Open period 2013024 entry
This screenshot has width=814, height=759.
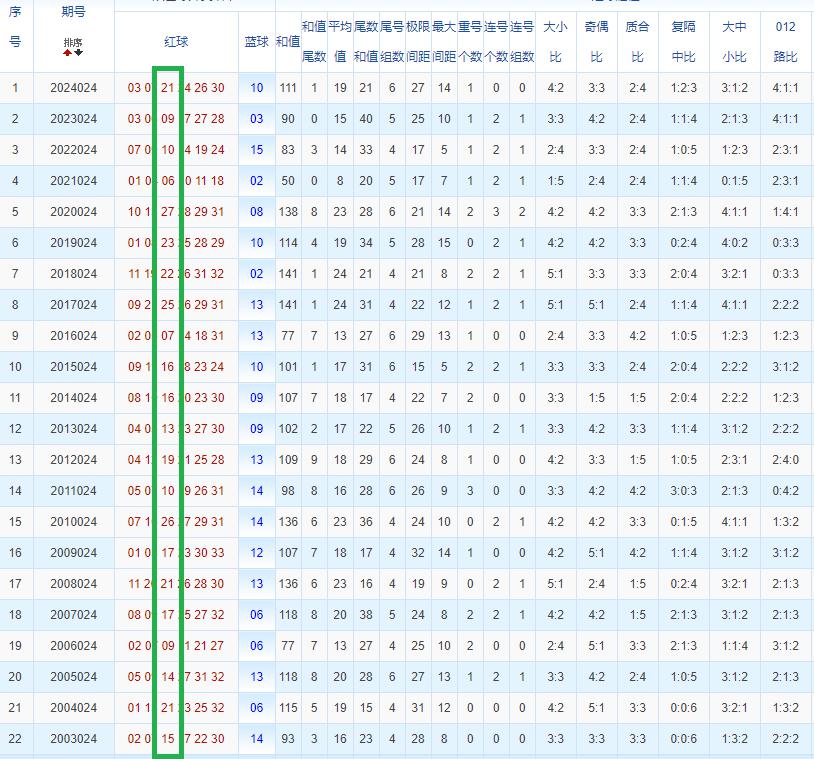tap(73, 429)
